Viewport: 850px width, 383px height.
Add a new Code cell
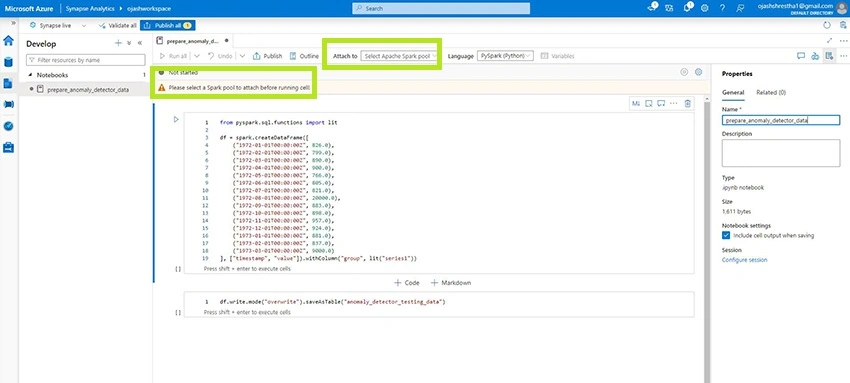coord(407,283)
